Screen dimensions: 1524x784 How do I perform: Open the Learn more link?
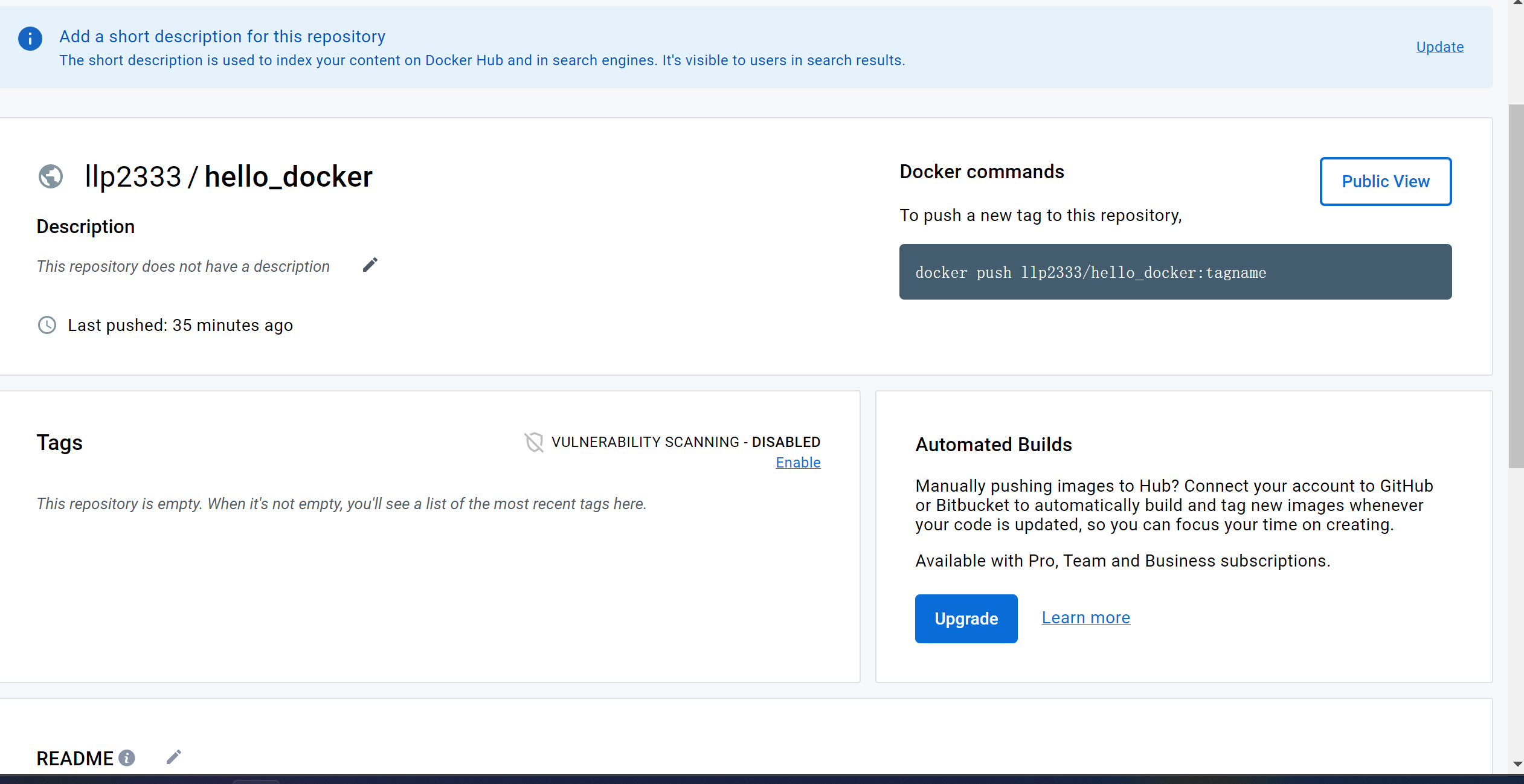(1085, 617)
